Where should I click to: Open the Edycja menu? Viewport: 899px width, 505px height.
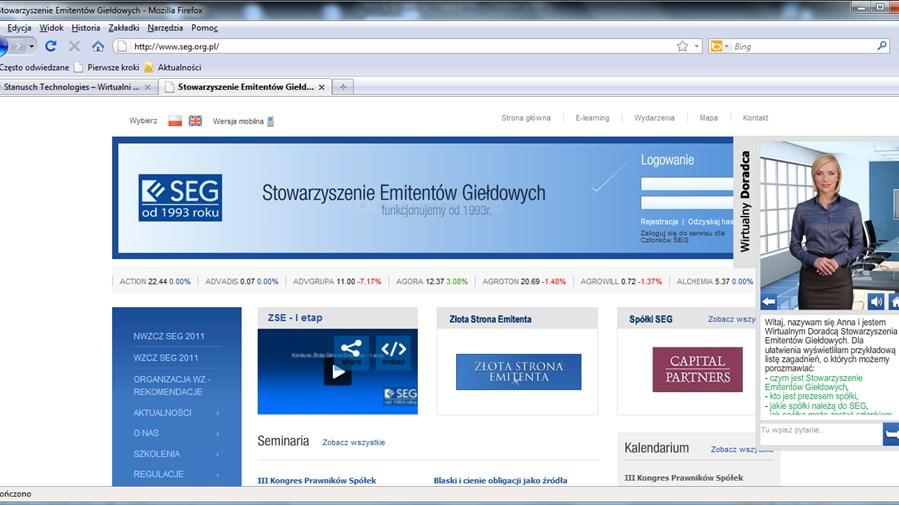(x=19, y=28)
